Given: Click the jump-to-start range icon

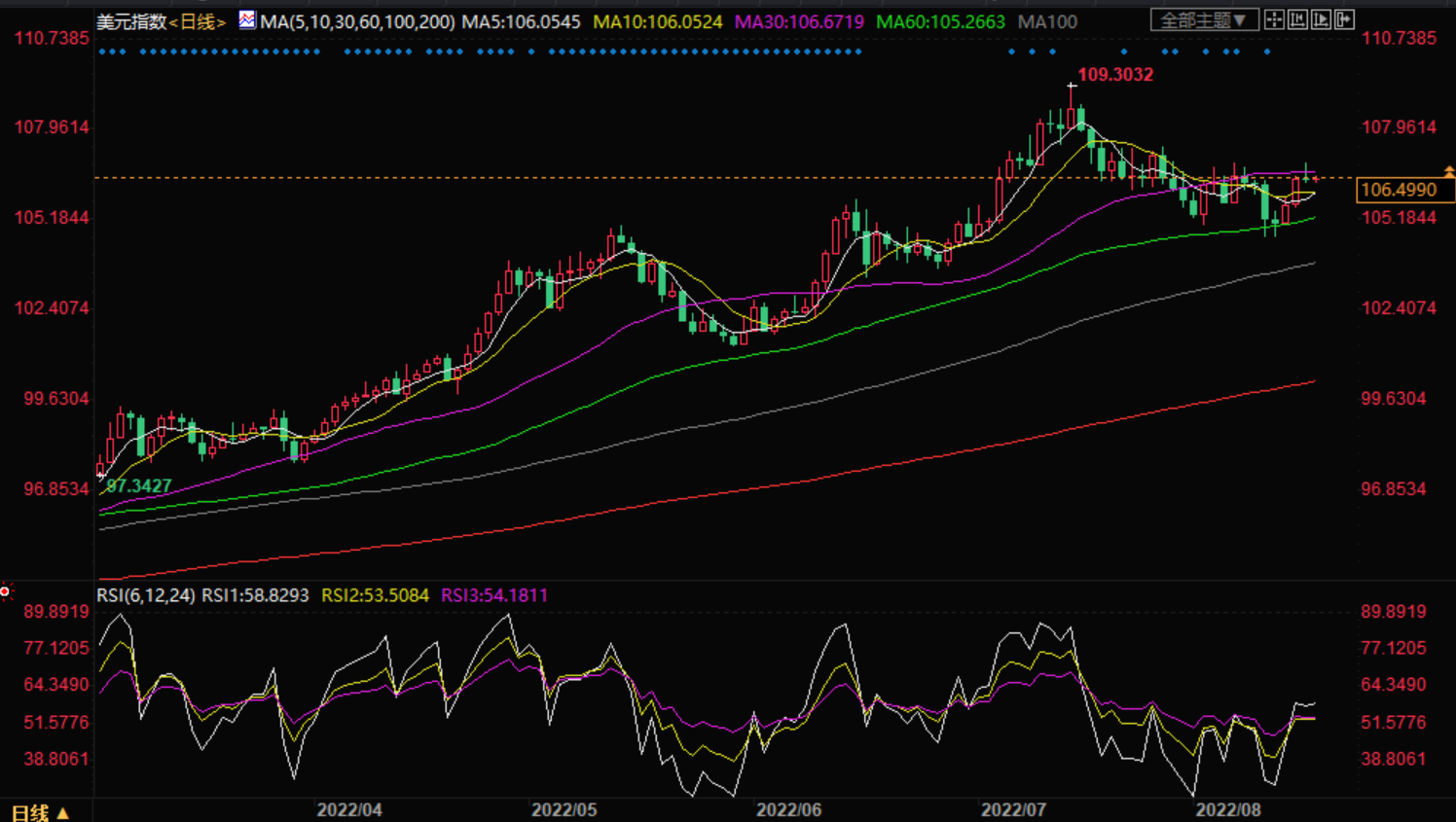Looking at the screenshot, I should 1297,19.
